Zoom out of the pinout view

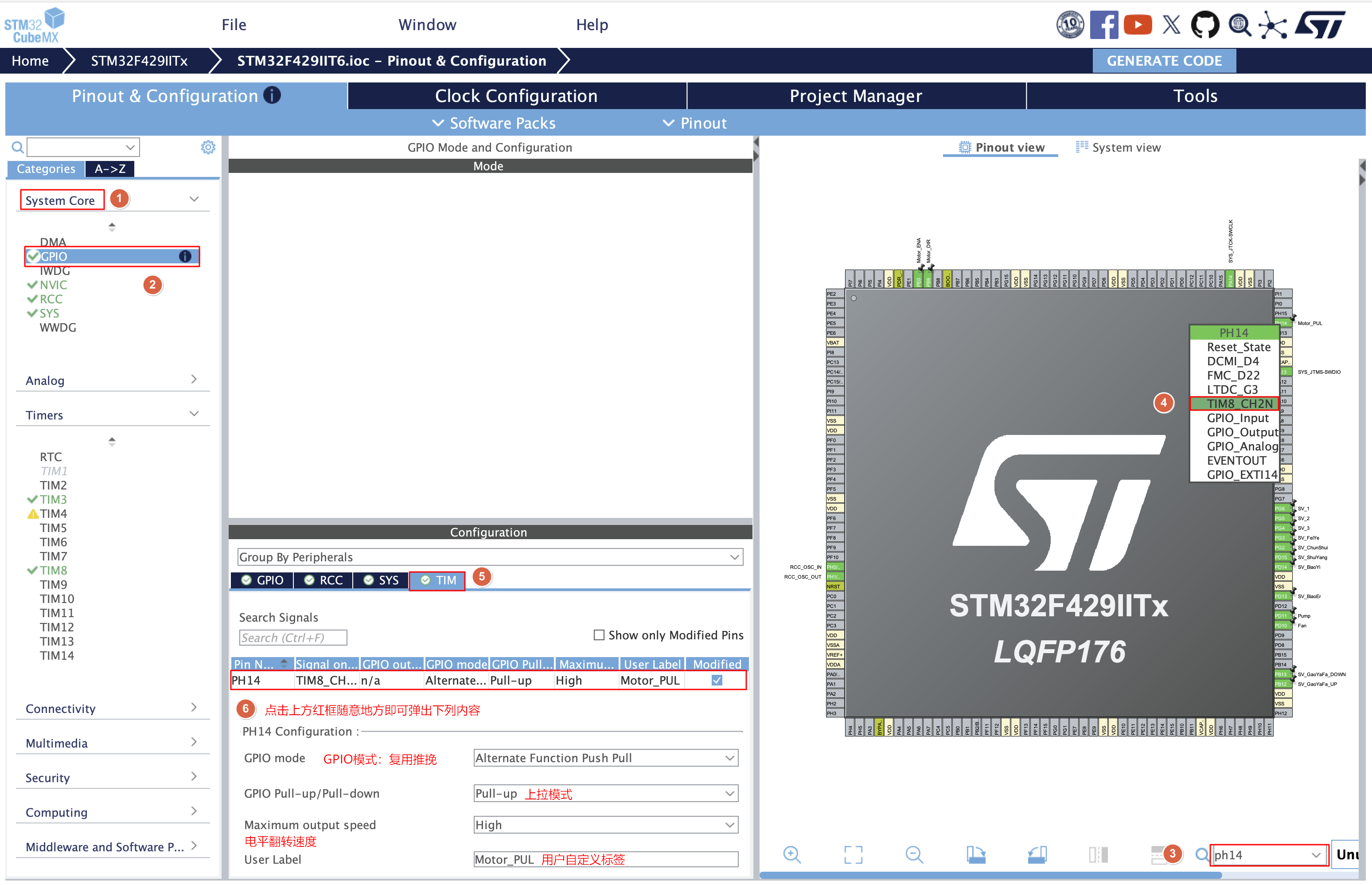pos(914,854)
